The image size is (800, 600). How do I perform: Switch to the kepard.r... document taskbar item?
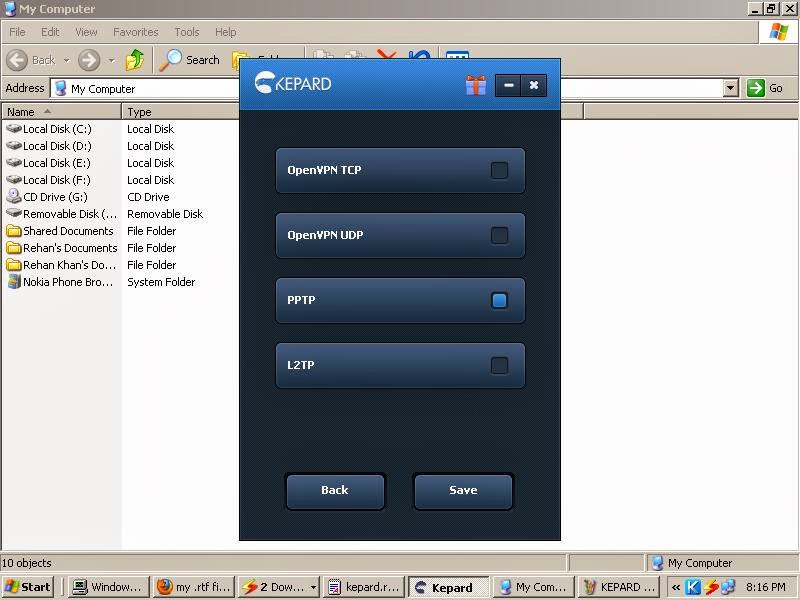364,587
